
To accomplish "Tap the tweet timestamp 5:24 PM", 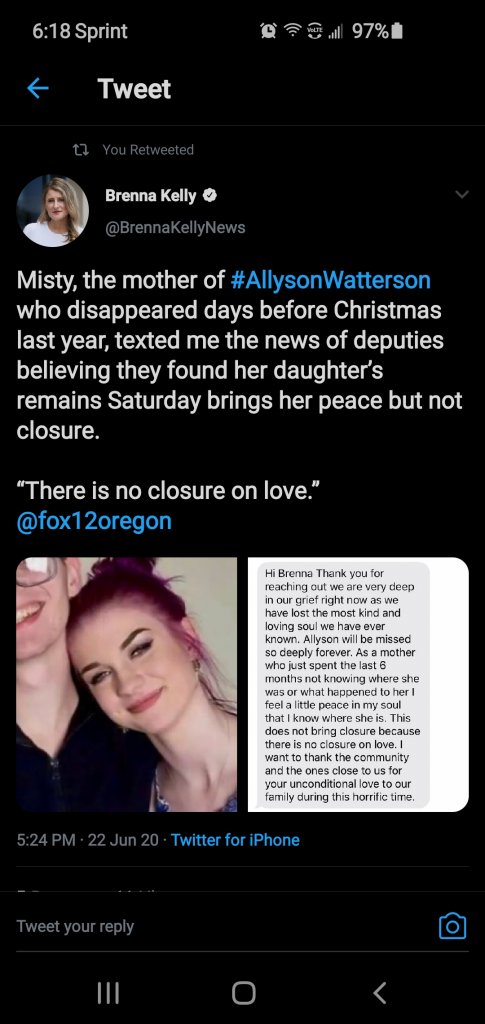I will (46, 840).
